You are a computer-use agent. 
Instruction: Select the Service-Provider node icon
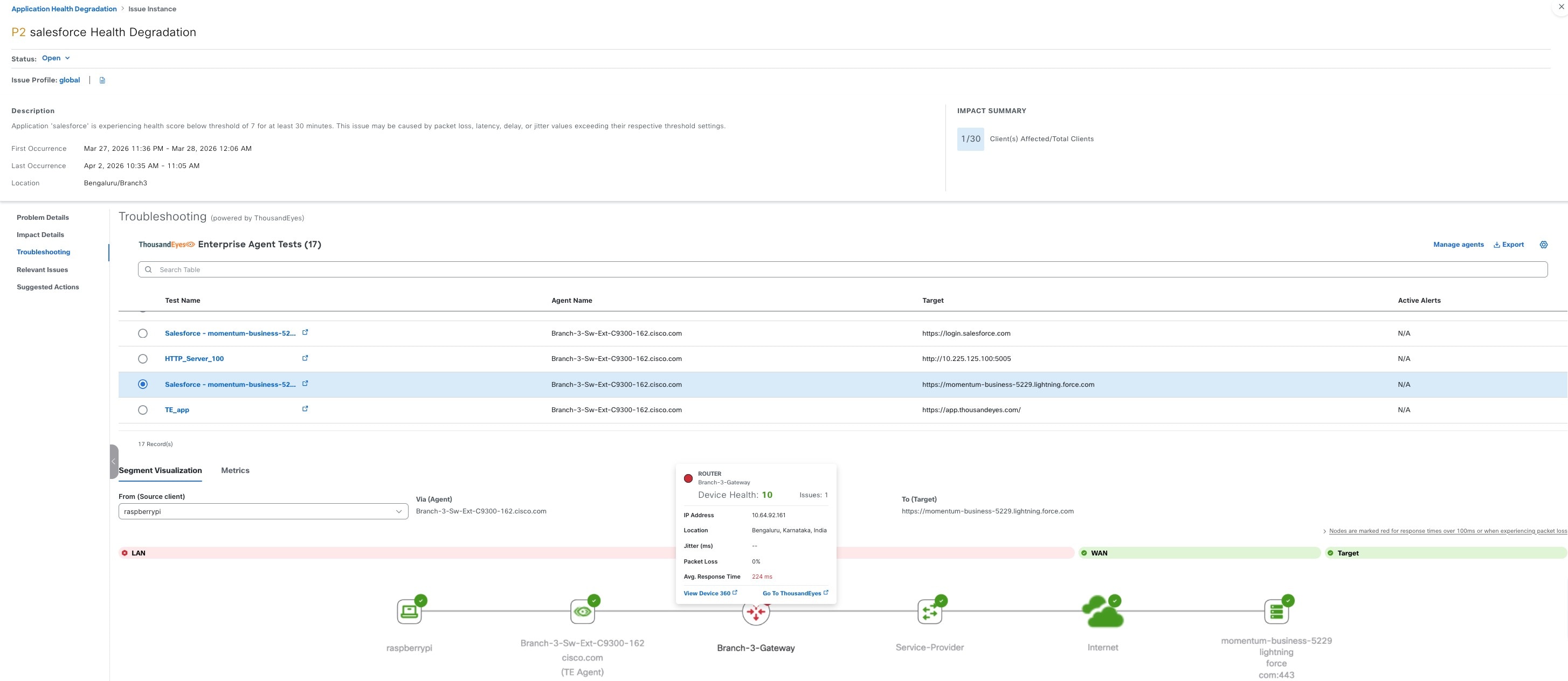tap(929, 611)
